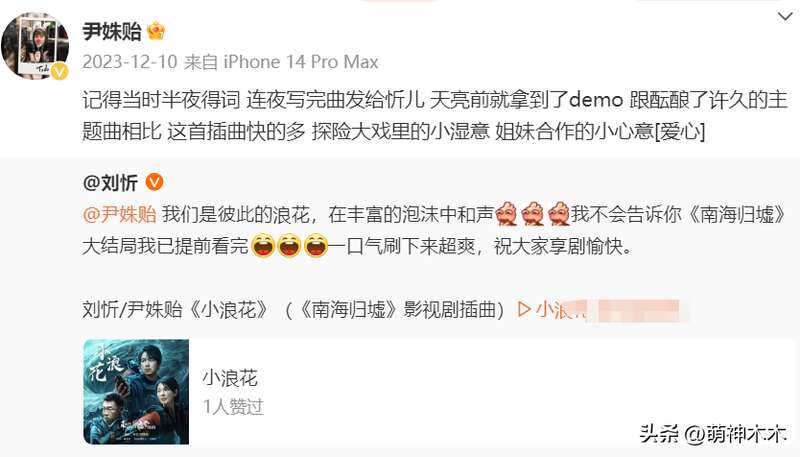Click the orange verified badge next to 刘忻
The image size is (800, 457).
pyautogui.click(x=154, y=182)
